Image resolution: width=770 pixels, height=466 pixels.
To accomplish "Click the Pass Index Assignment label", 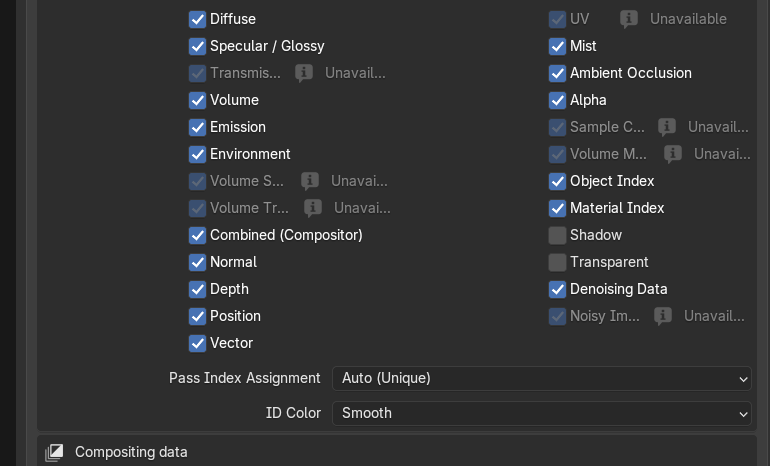I will 245,378.
